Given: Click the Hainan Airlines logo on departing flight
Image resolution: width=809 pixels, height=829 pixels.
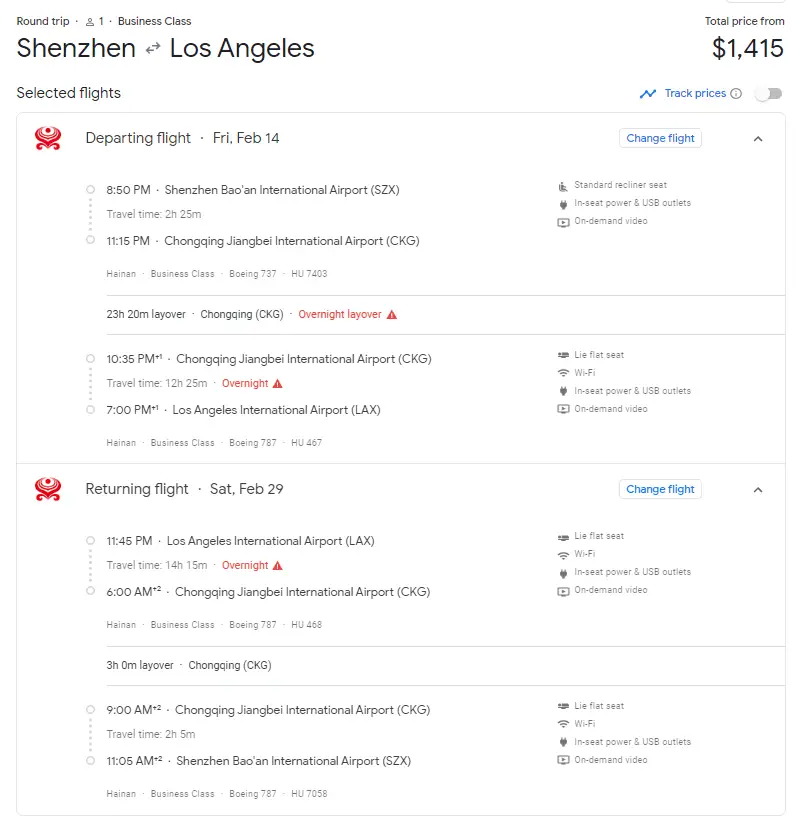Looking at the screenshot, I should click(x=47, y=138).
